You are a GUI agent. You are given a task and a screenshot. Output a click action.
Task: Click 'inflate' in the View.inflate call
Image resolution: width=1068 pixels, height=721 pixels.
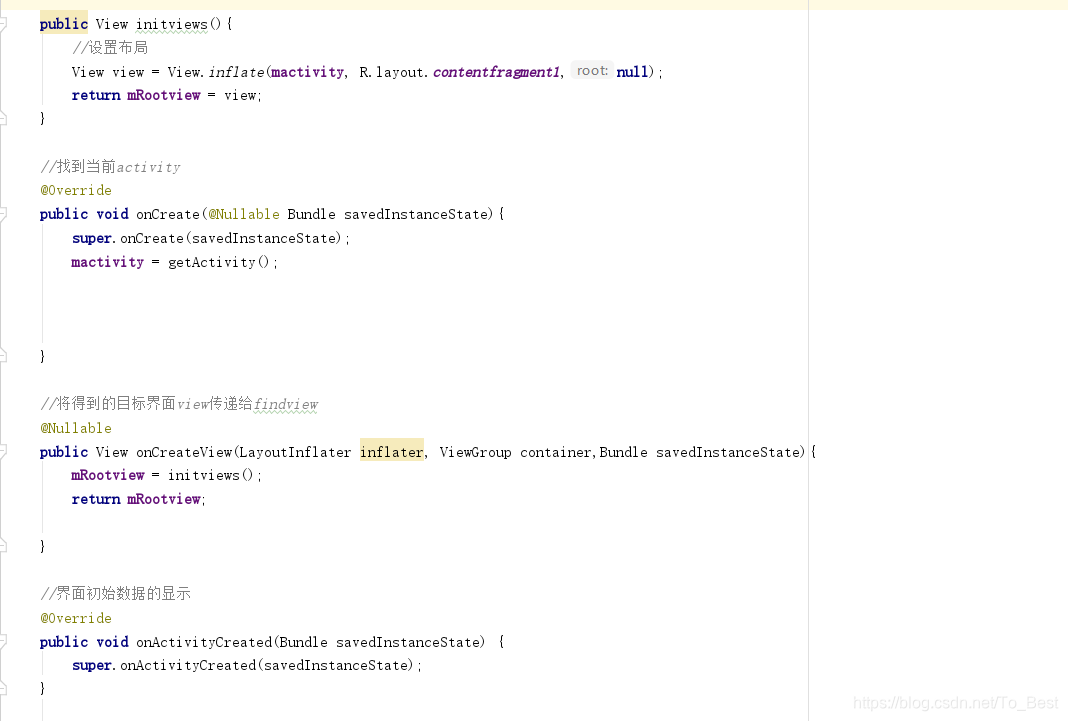(236, 72)
